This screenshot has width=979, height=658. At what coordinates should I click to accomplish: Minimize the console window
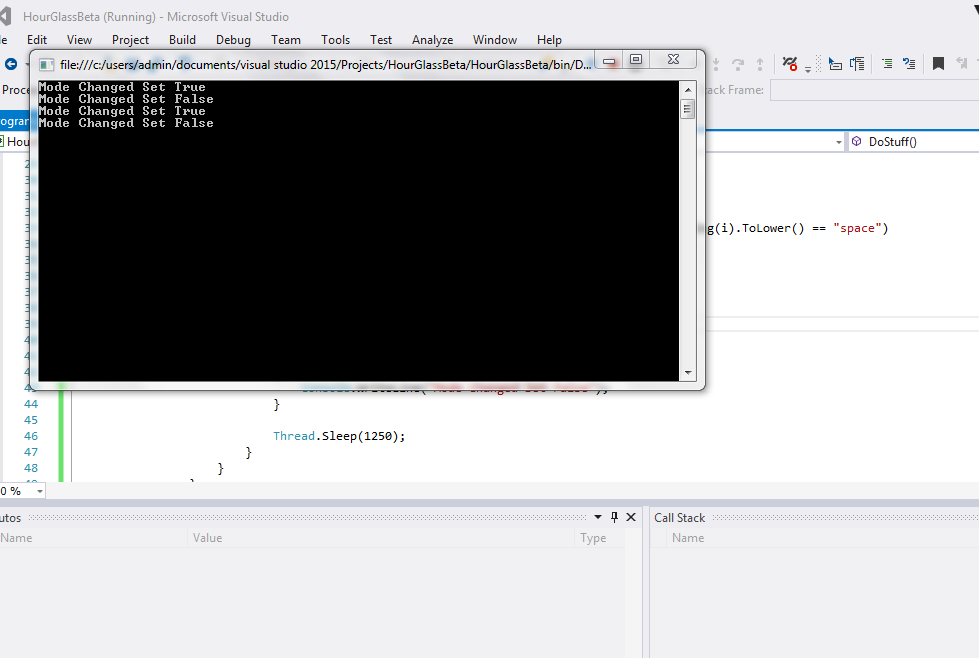pos(609,61)
